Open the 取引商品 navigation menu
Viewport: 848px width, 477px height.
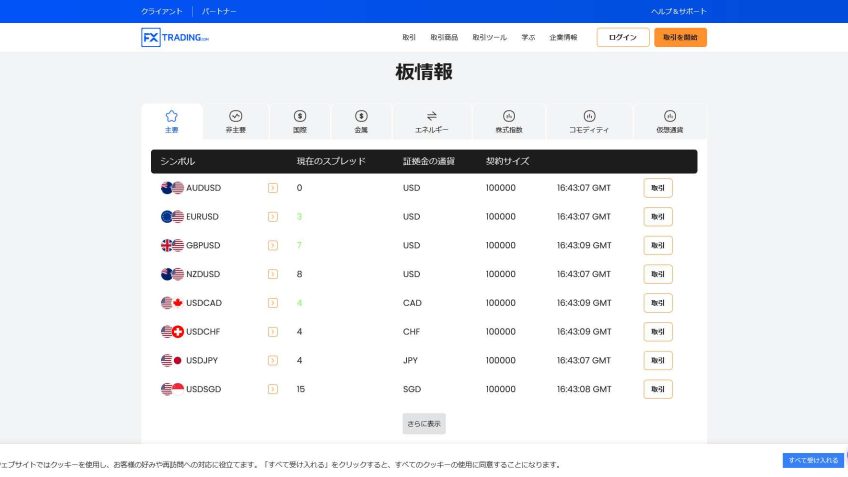444,38
